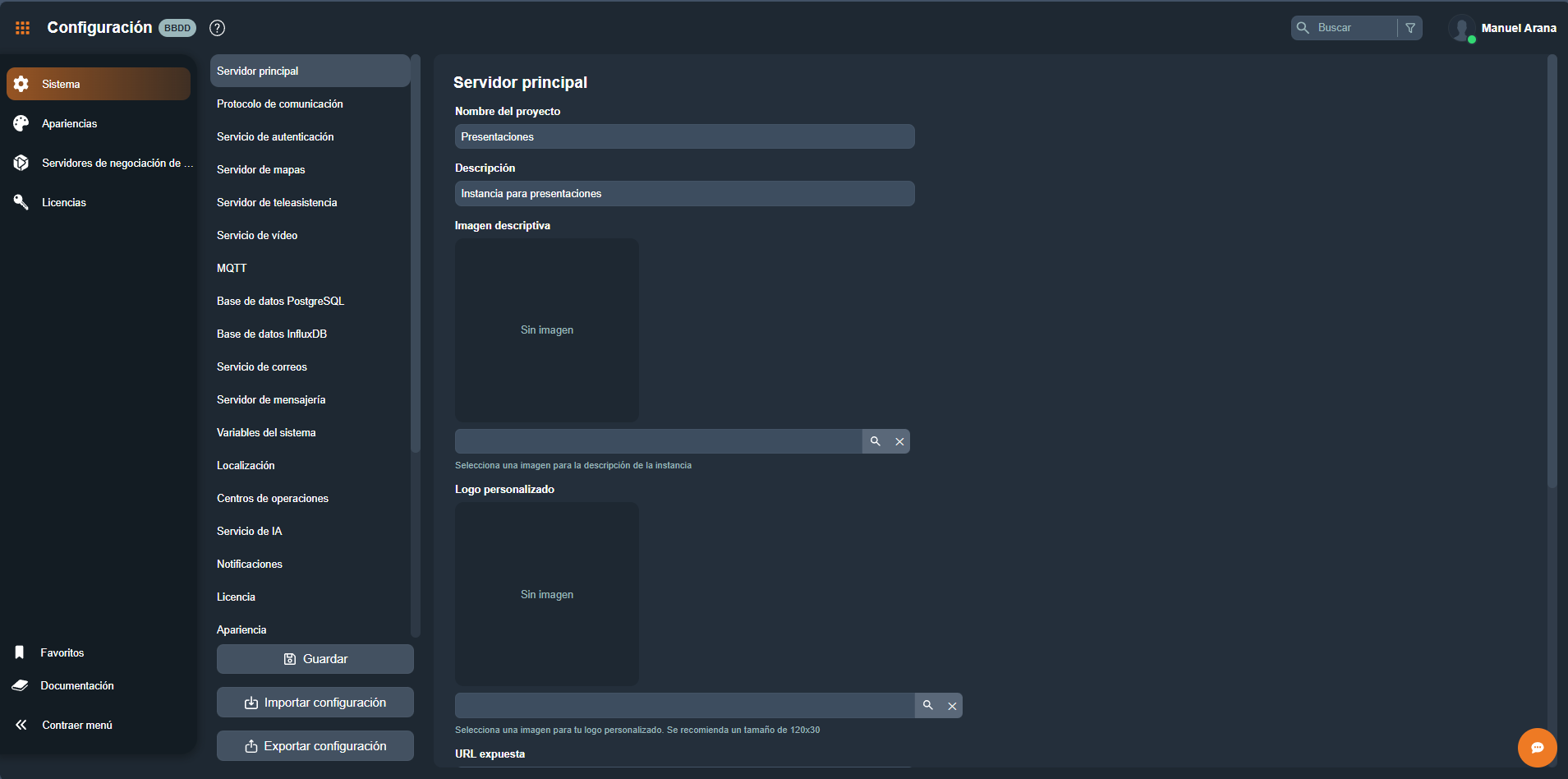Open Servidores de negociación section

[21, 162]
